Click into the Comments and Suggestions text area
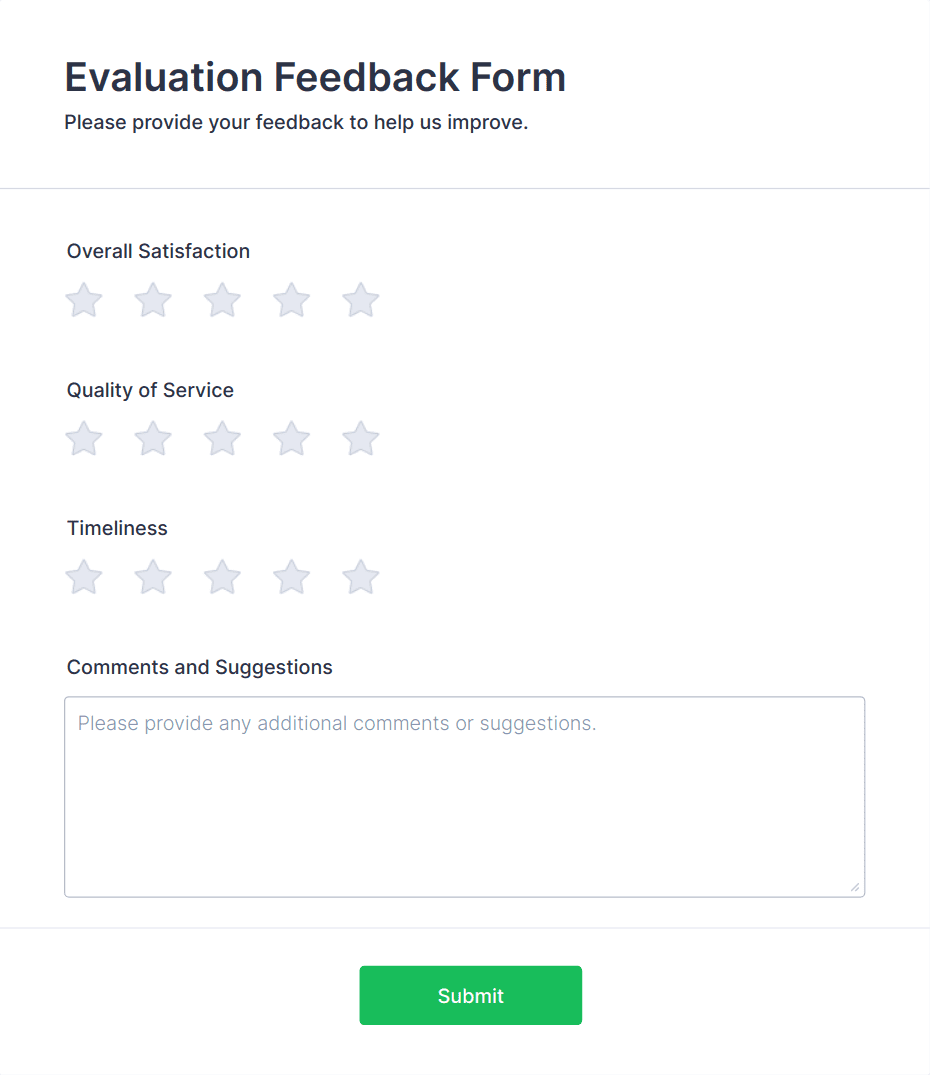The width and height of the screenshot is (930, 1075). pos(464,795)
